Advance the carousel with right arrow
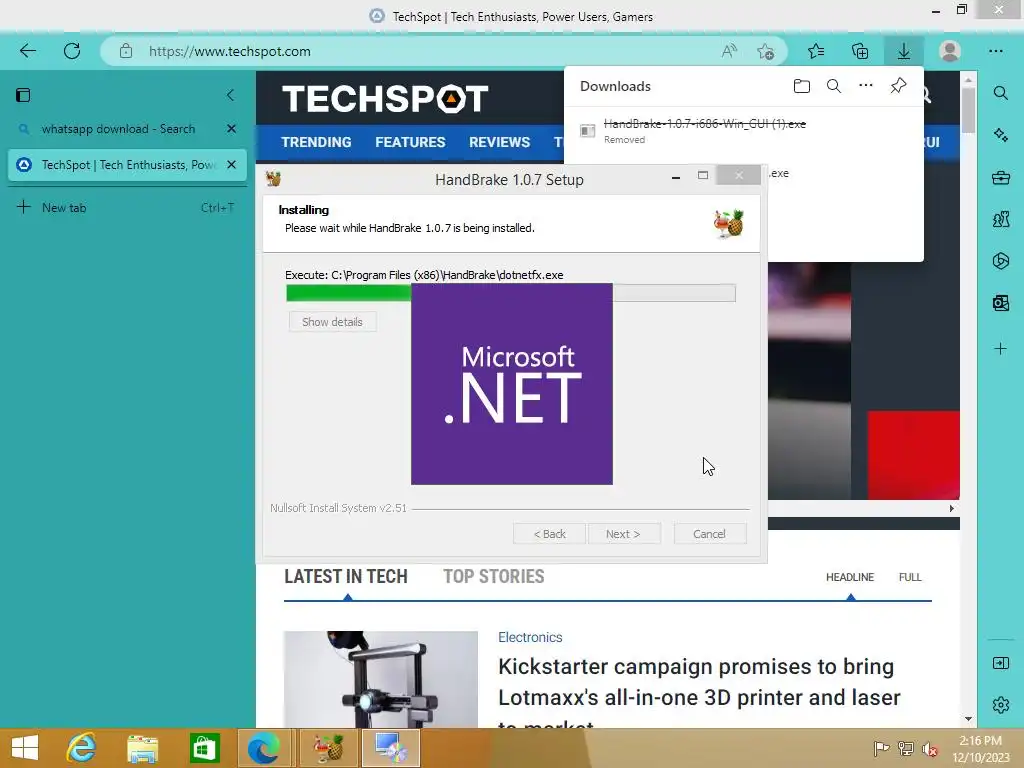Image resolution: width=1024 pixels, height=768 pixels. pyautogui.click(x=952, y=508)
